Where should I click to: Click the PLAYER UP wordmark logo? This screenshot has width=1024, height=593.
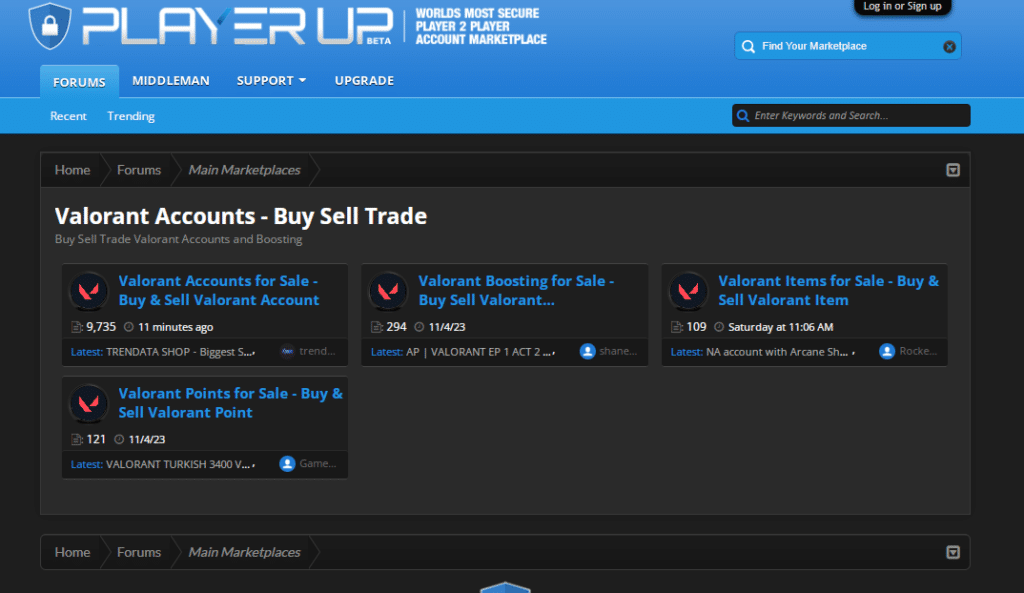tap(238, 25)
